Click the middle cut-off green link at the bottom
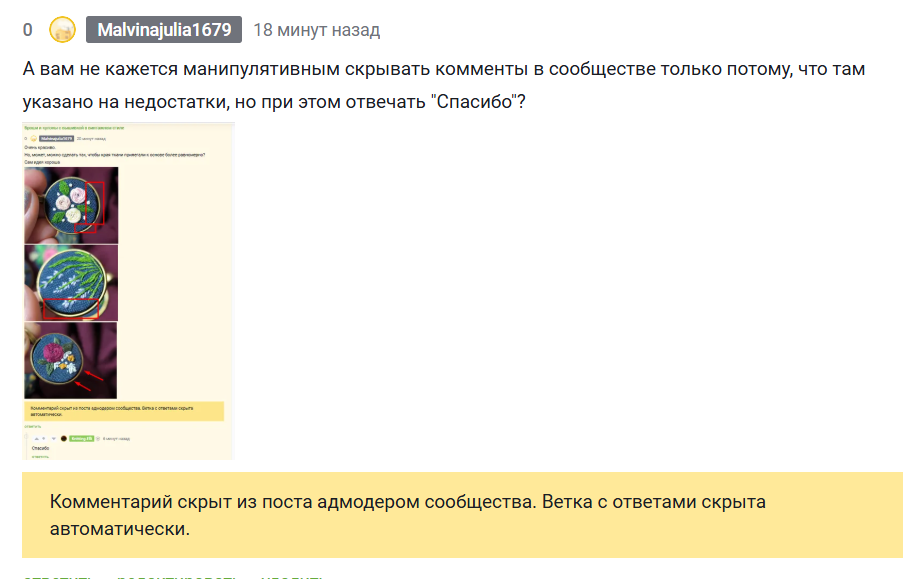918x579 pixels. point(176,577)
